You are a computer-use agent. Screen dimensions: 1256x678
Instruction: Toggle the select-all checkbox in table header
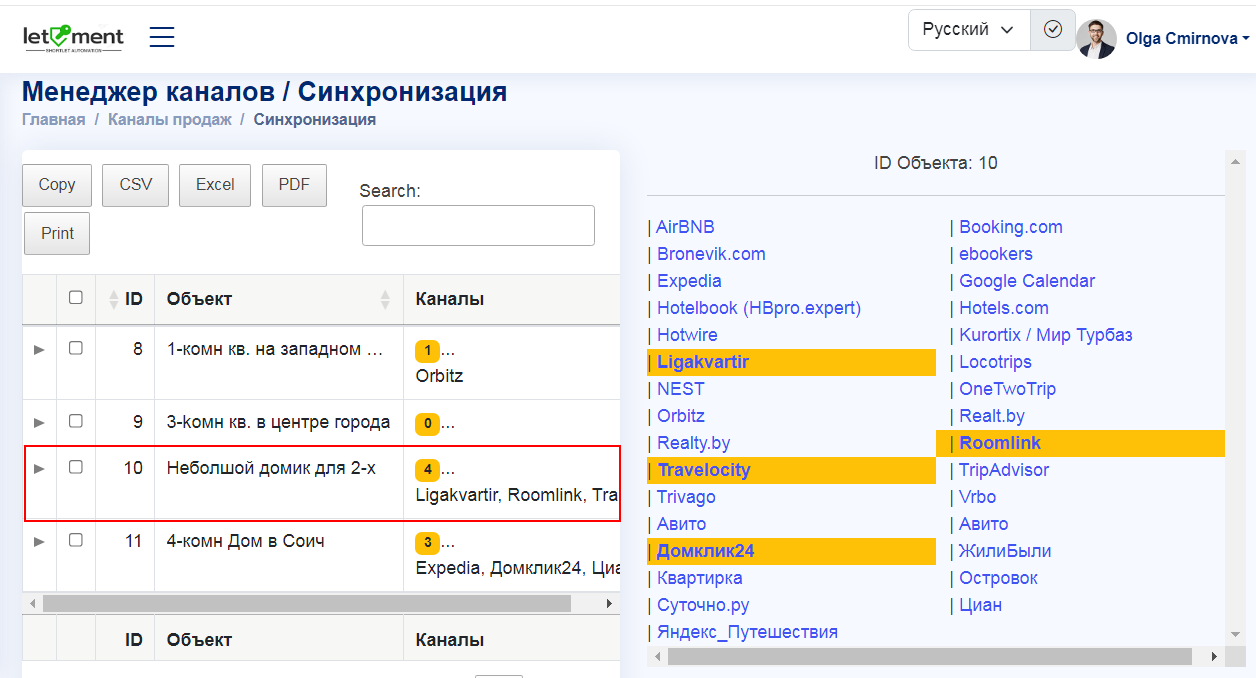pyautogui.click(x=76, y=297)
